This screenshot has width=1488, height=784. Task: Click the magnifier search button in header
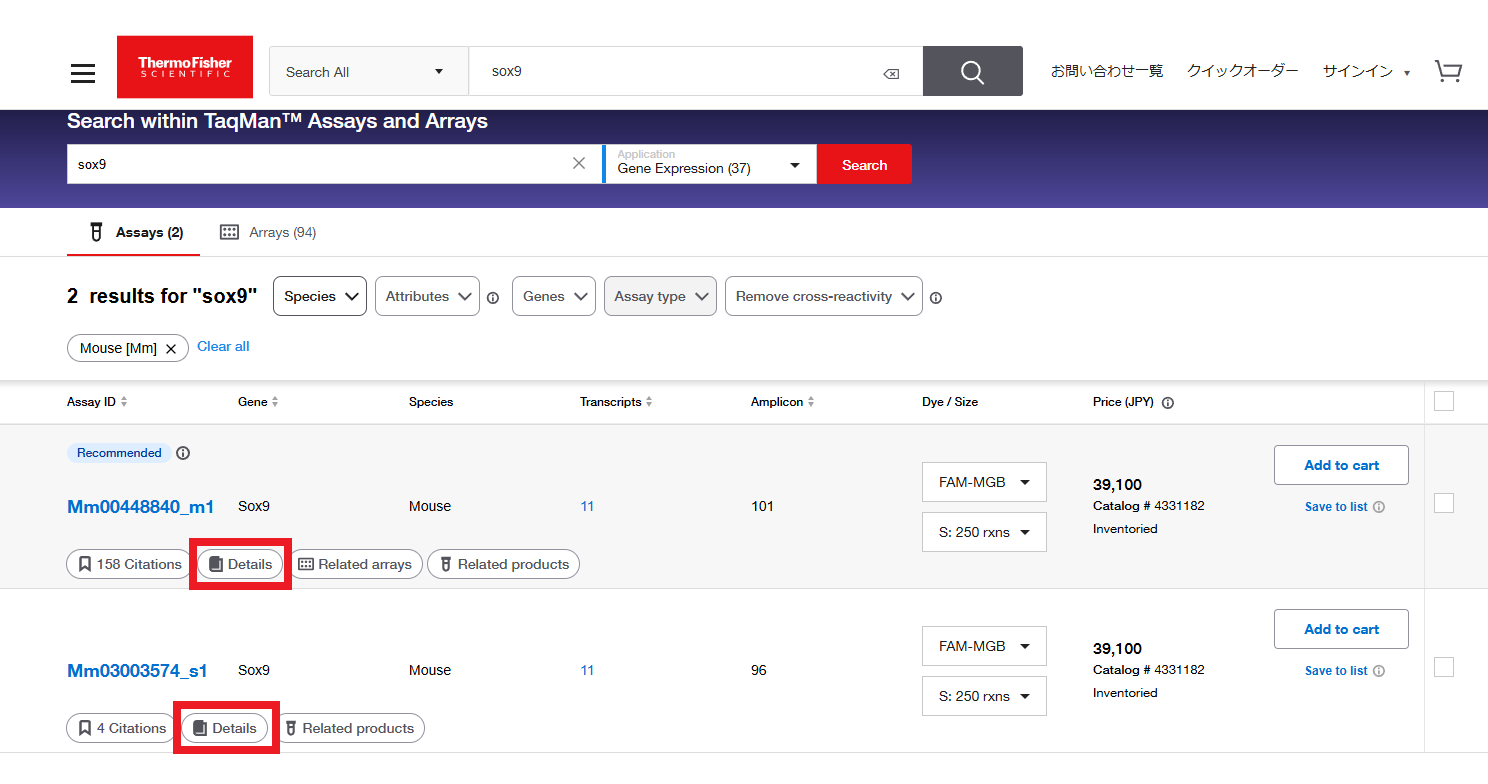(972, 71)
